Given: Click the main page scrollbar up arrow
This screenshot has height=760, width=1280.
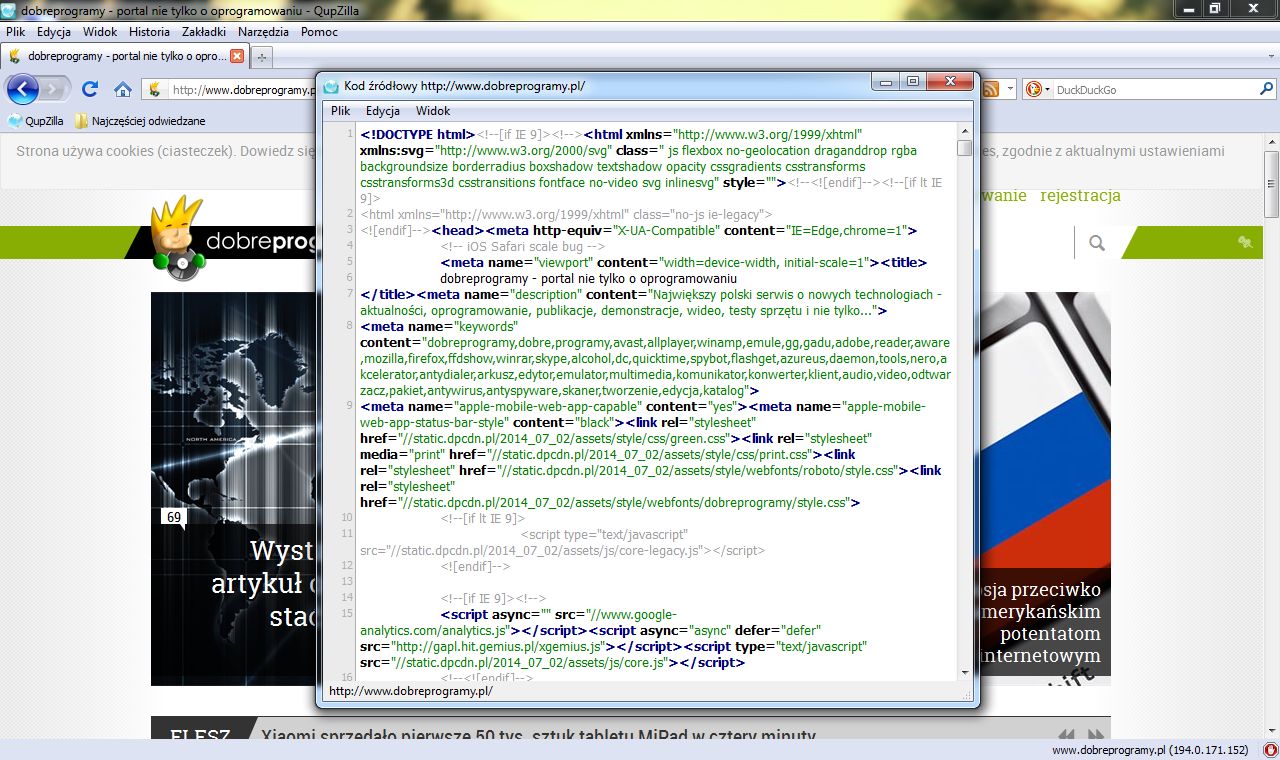Looking at the screenshot, I should (1271, 141).
